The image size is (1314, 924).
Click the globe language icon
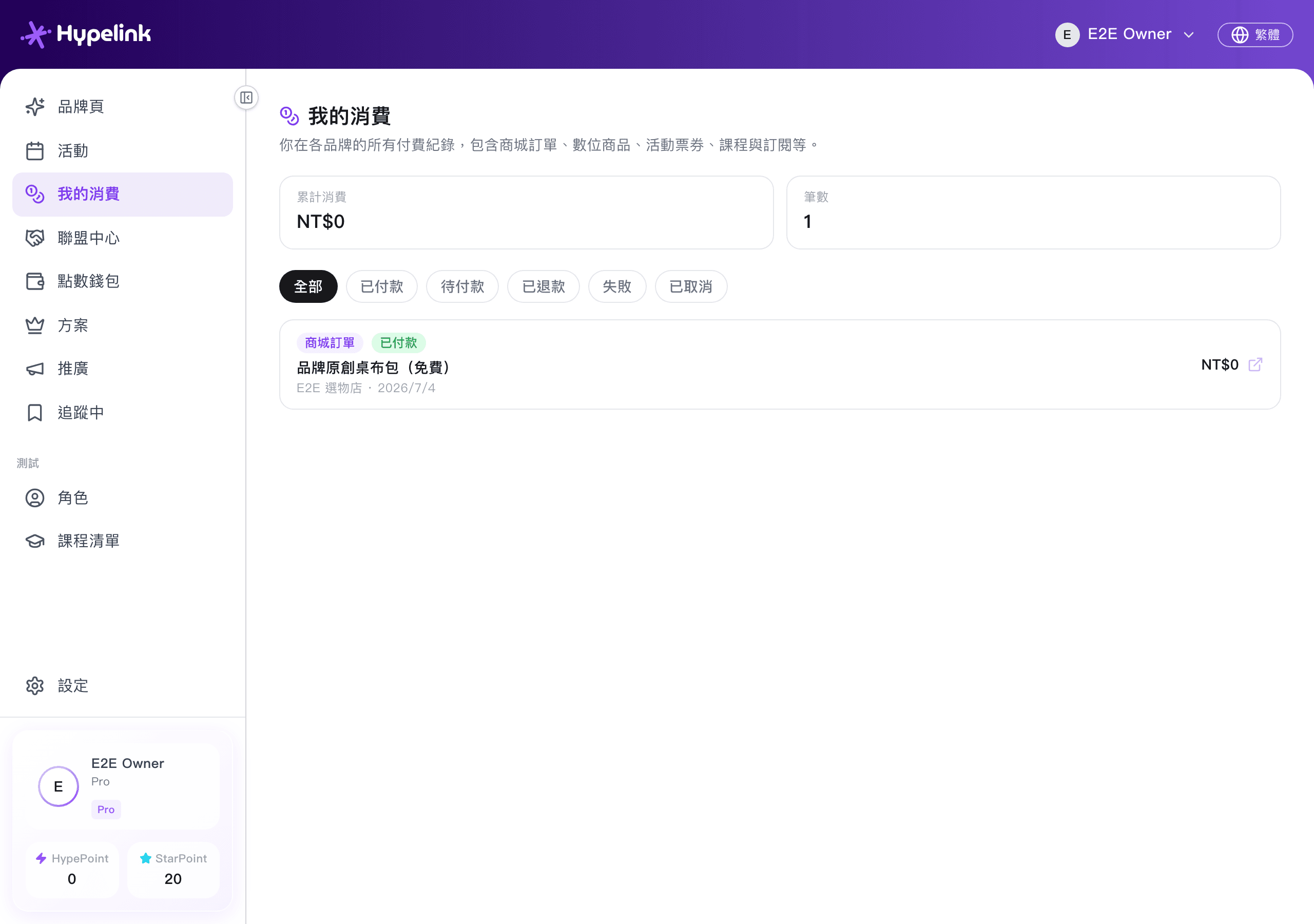tap(1240, 35)
